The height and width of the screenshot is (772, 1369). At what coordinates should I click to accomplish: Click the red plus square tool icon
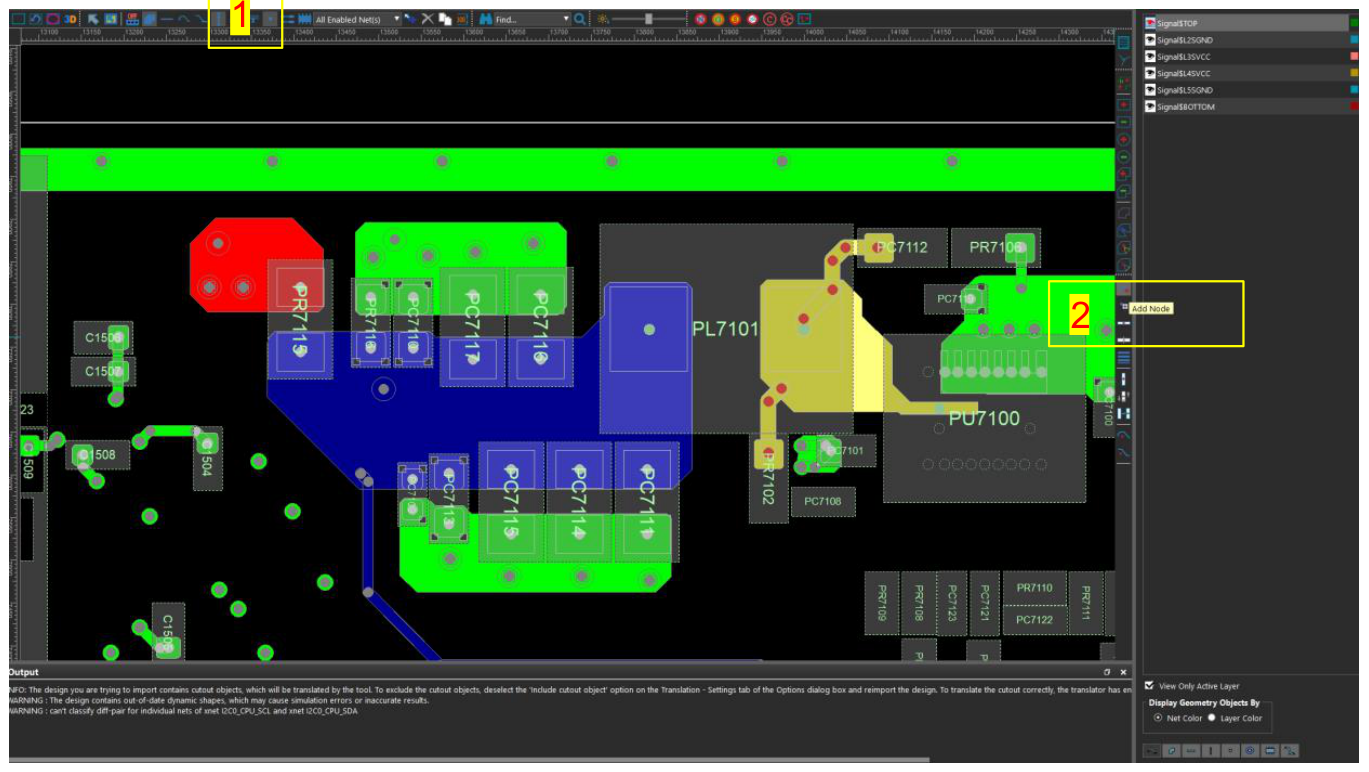click(x=1124, y=106)
